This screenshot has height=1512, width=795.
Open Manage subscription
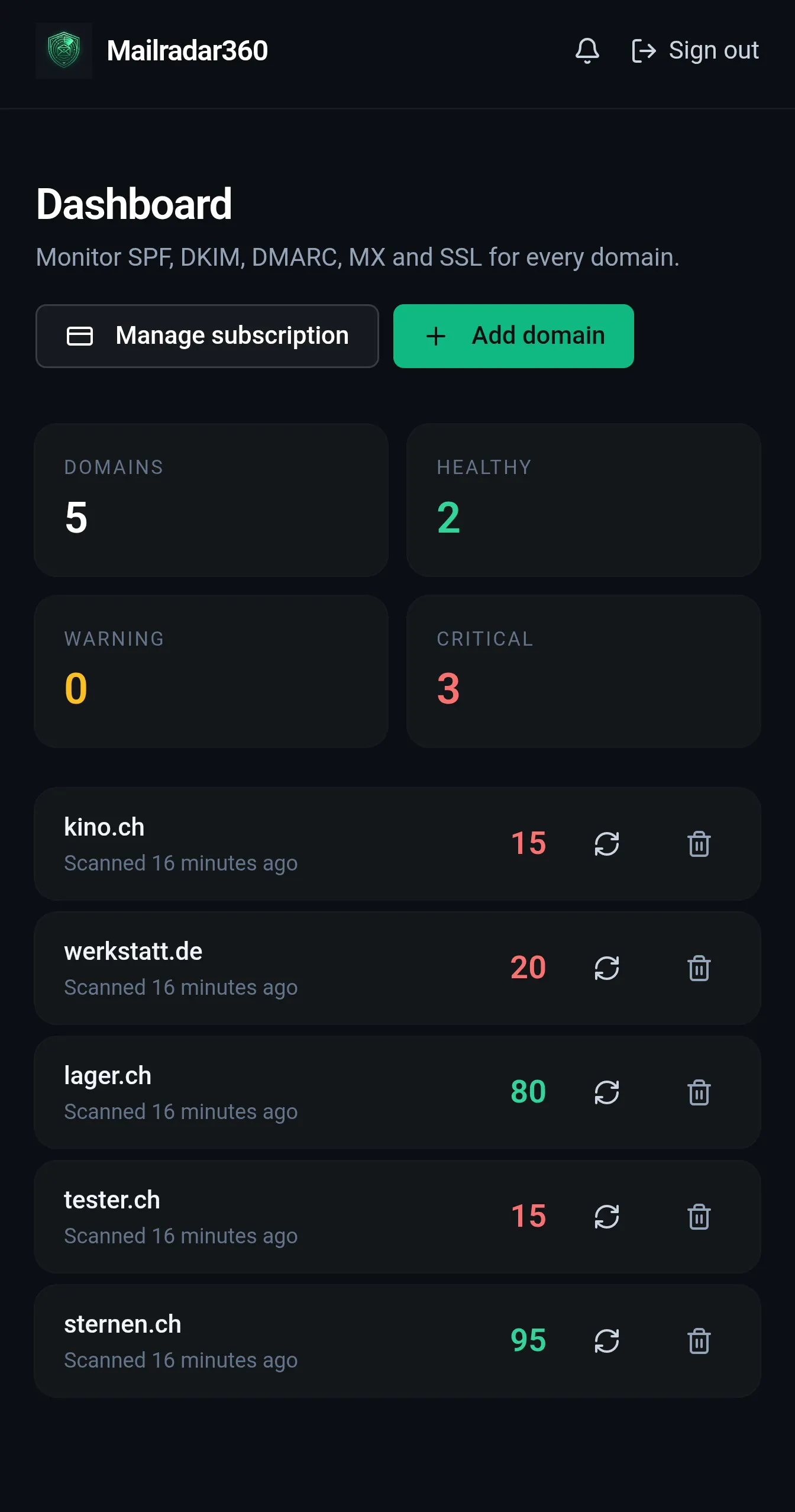[x=207, y=336]
